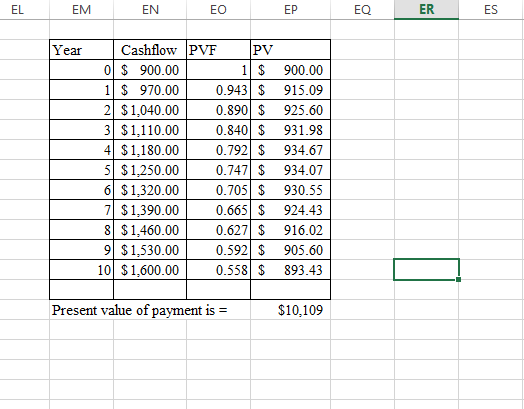Viewport: 524px width, 409px height.
Task: Click PVF value 0.665
Action: tap(218, 210)
